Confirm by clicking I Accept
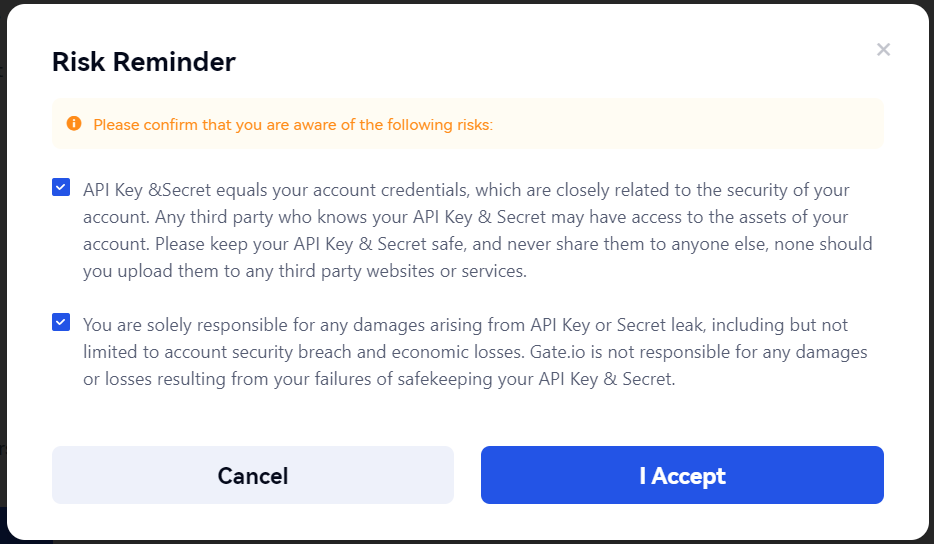Viewport: 934px width, 544px height. click(682, 475)
